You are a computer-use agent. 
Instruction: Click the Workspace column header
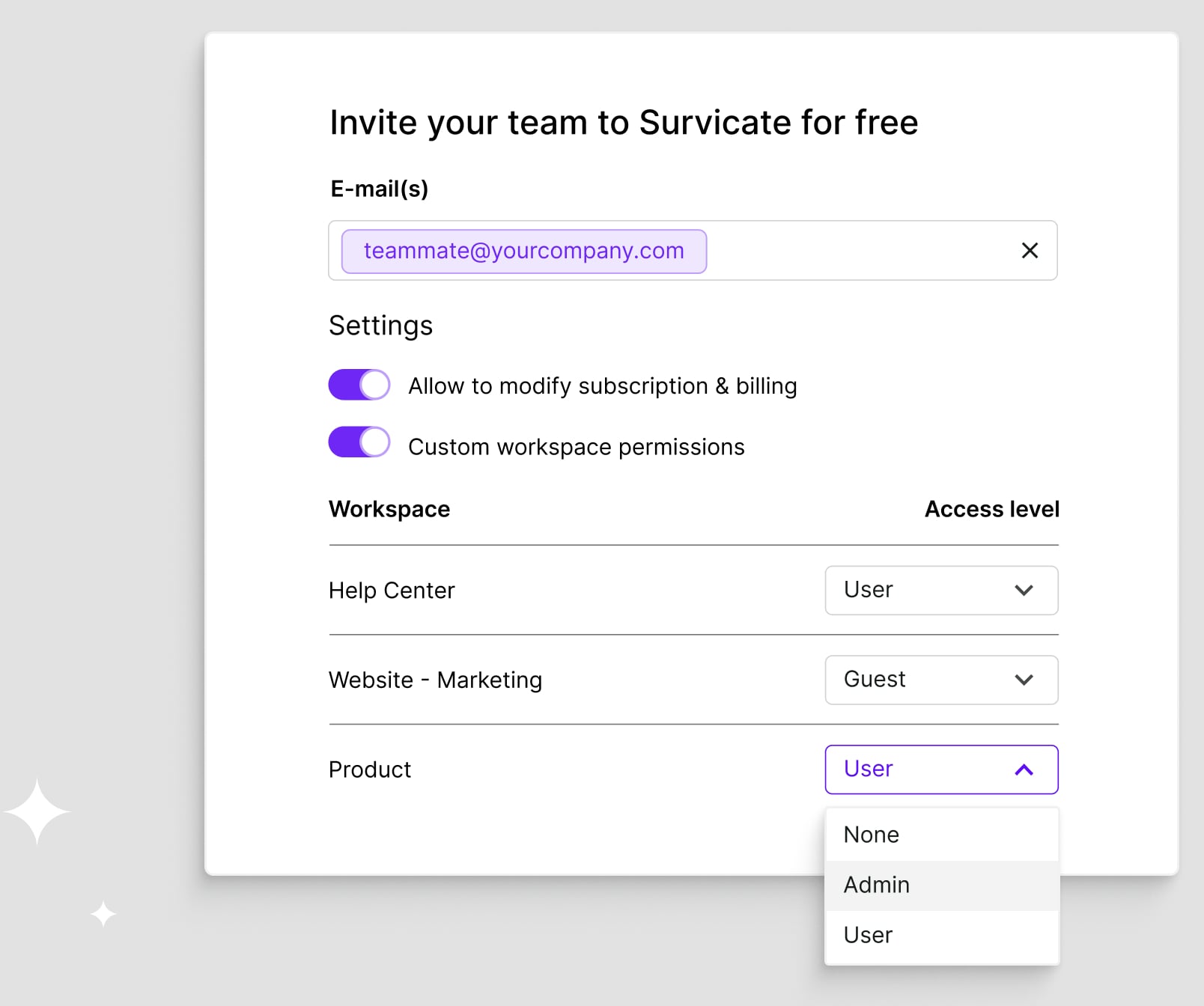389,509
